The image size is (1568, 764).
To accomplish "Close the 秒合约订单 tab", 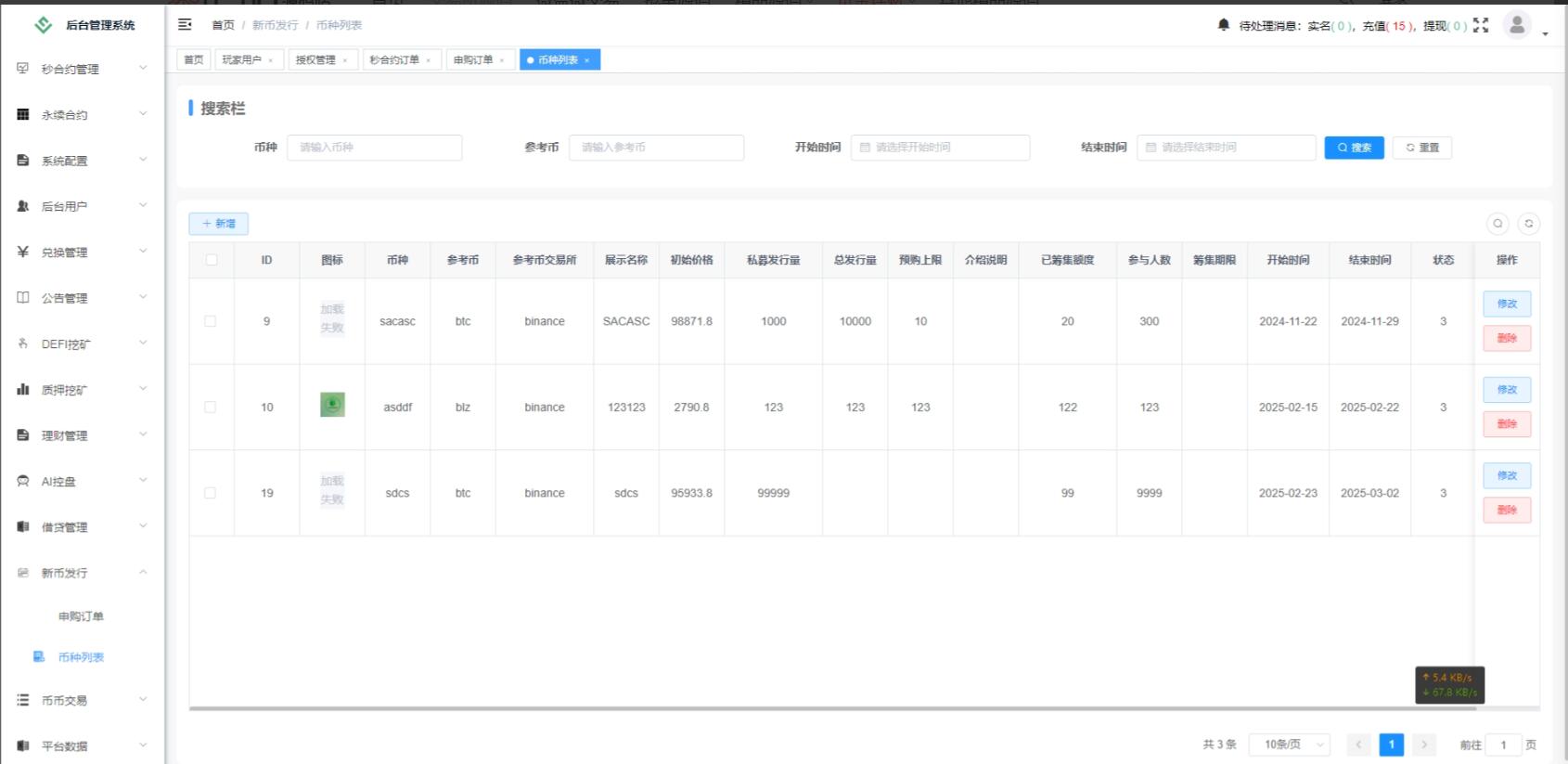I will [429, 60].
